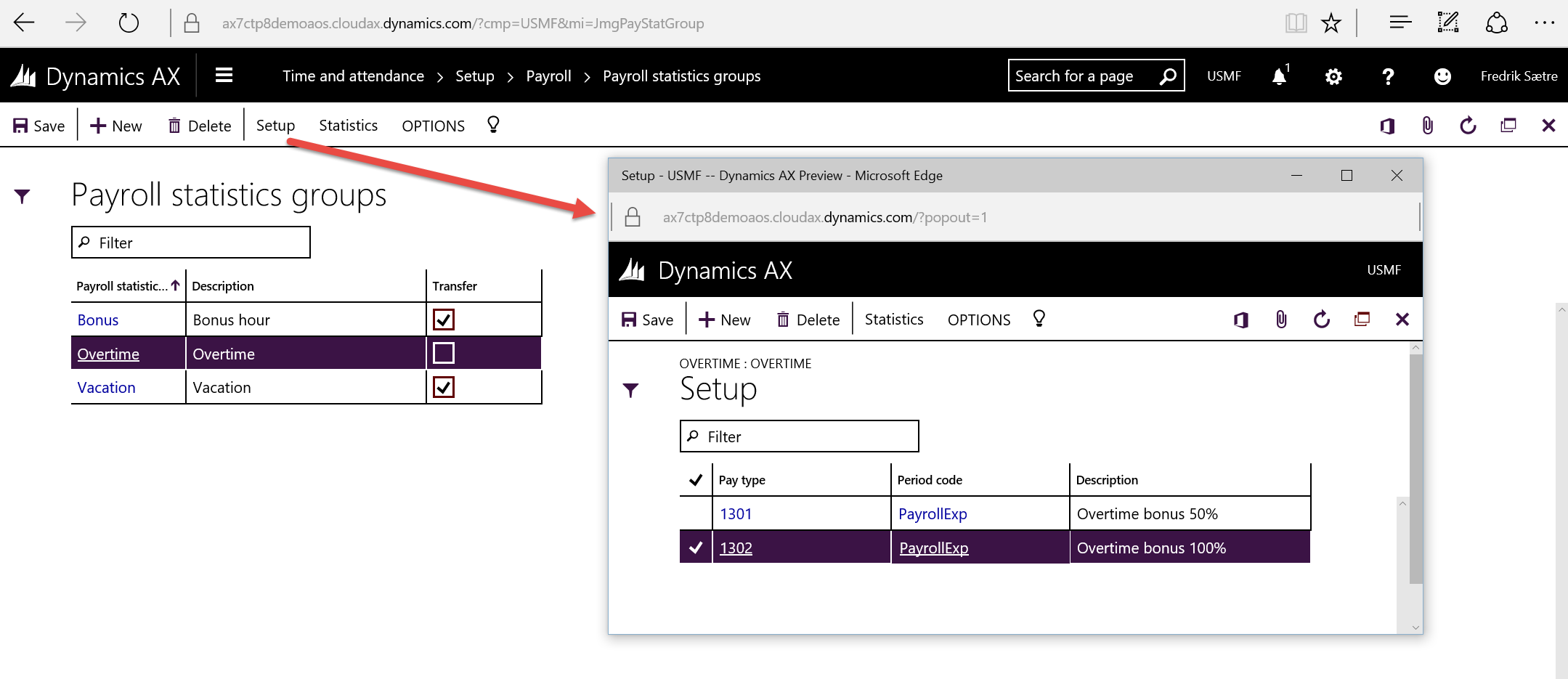Open in Office icon on main toolbar
The width and height of the screenshot is (1568, 679).
[1386, 126]
